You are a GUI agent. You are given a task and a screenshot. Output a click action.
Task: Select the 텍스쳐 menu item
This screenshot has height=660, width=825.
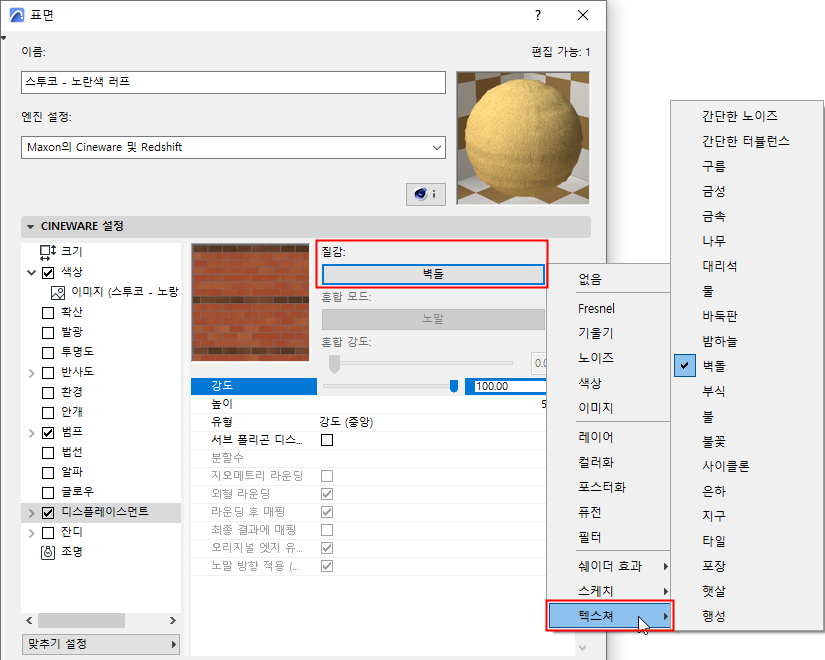click(x=609, y=616)
